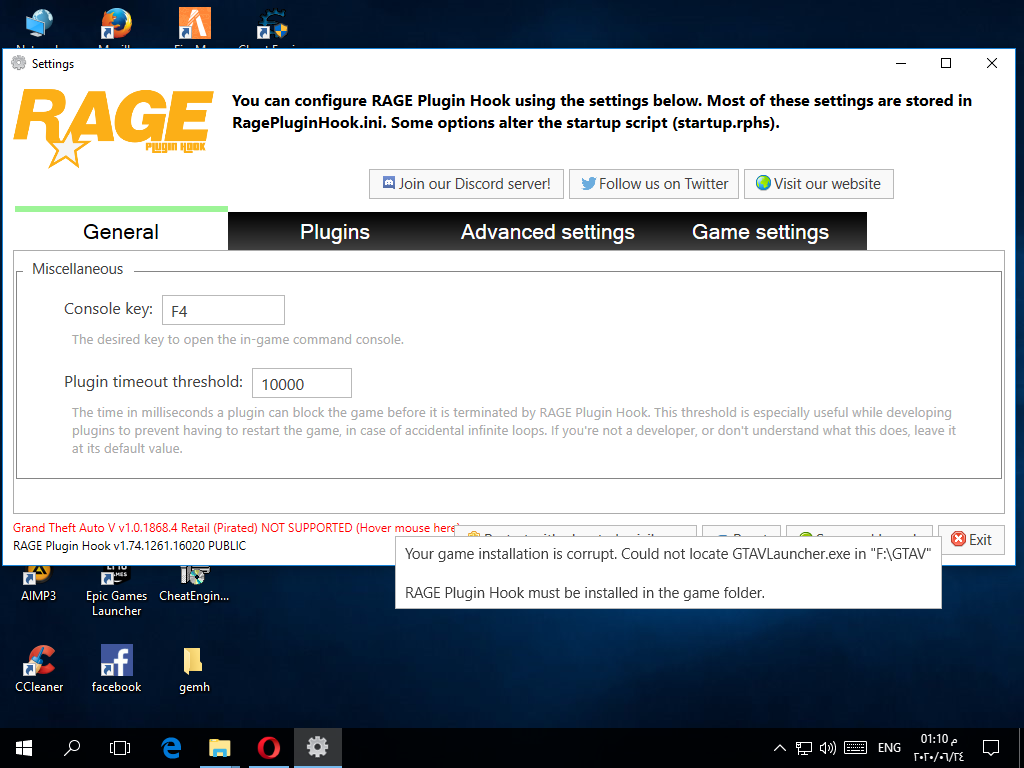Click the red Exit button
The width and height of the screenshot is (1024, 768).
[x=971, y=539]
